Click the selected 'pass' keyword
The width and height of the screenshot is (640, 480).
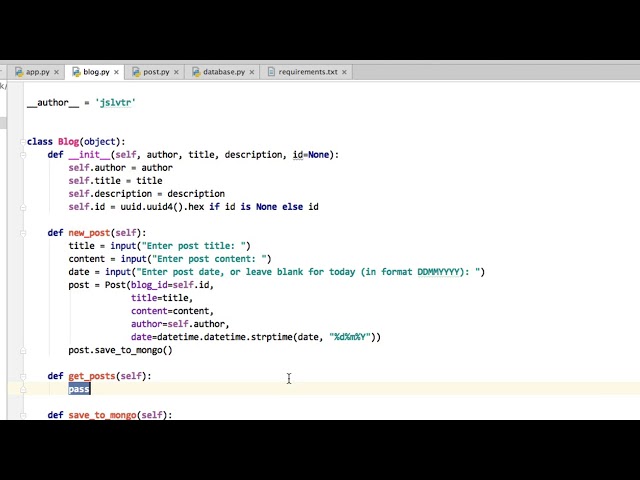pos(79,389)
